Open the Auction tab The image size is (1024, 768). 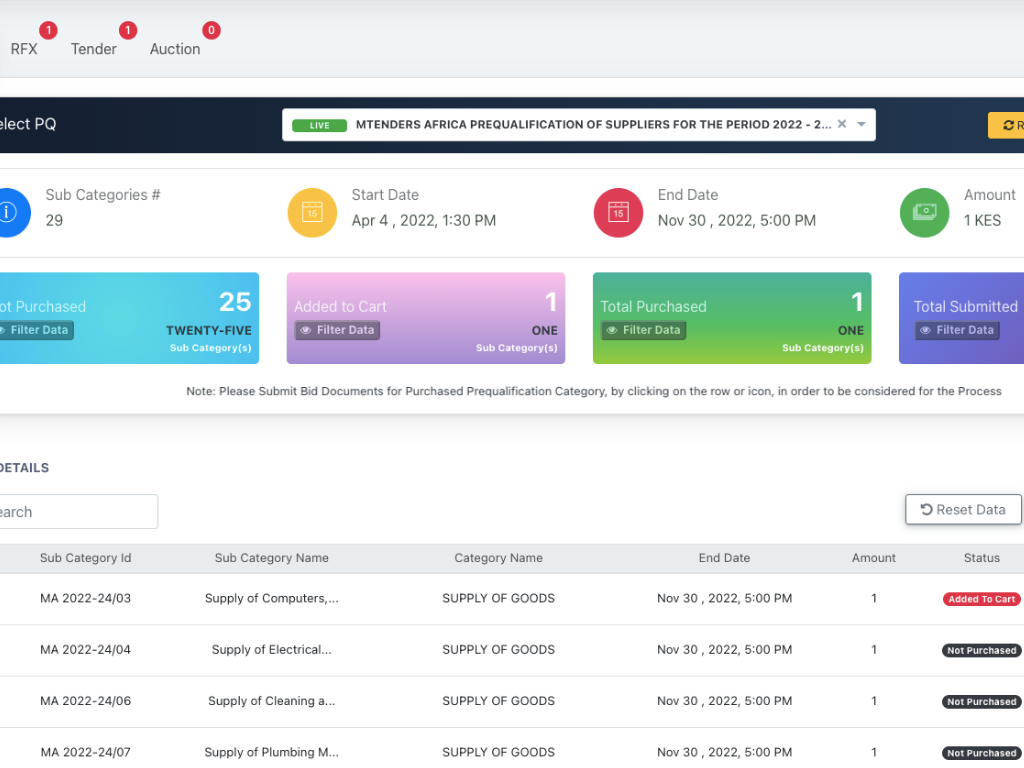pyautogui.click(x=175, y=49)
